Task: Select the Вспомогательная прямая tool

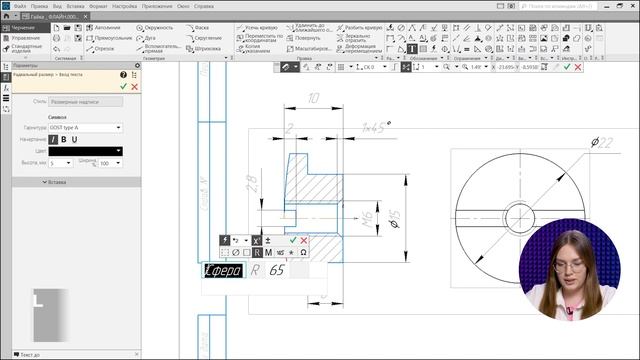Action: pyautogui.click(x=158, y=49)
